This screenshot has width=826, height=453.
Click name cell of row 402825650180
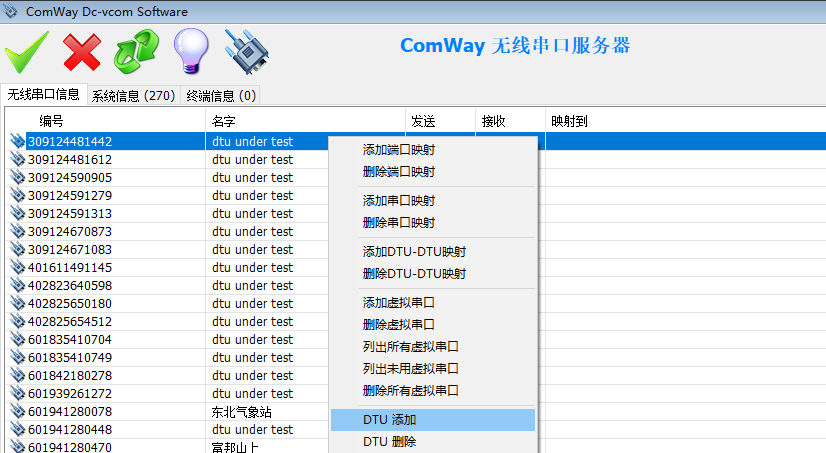click(252, 303)
